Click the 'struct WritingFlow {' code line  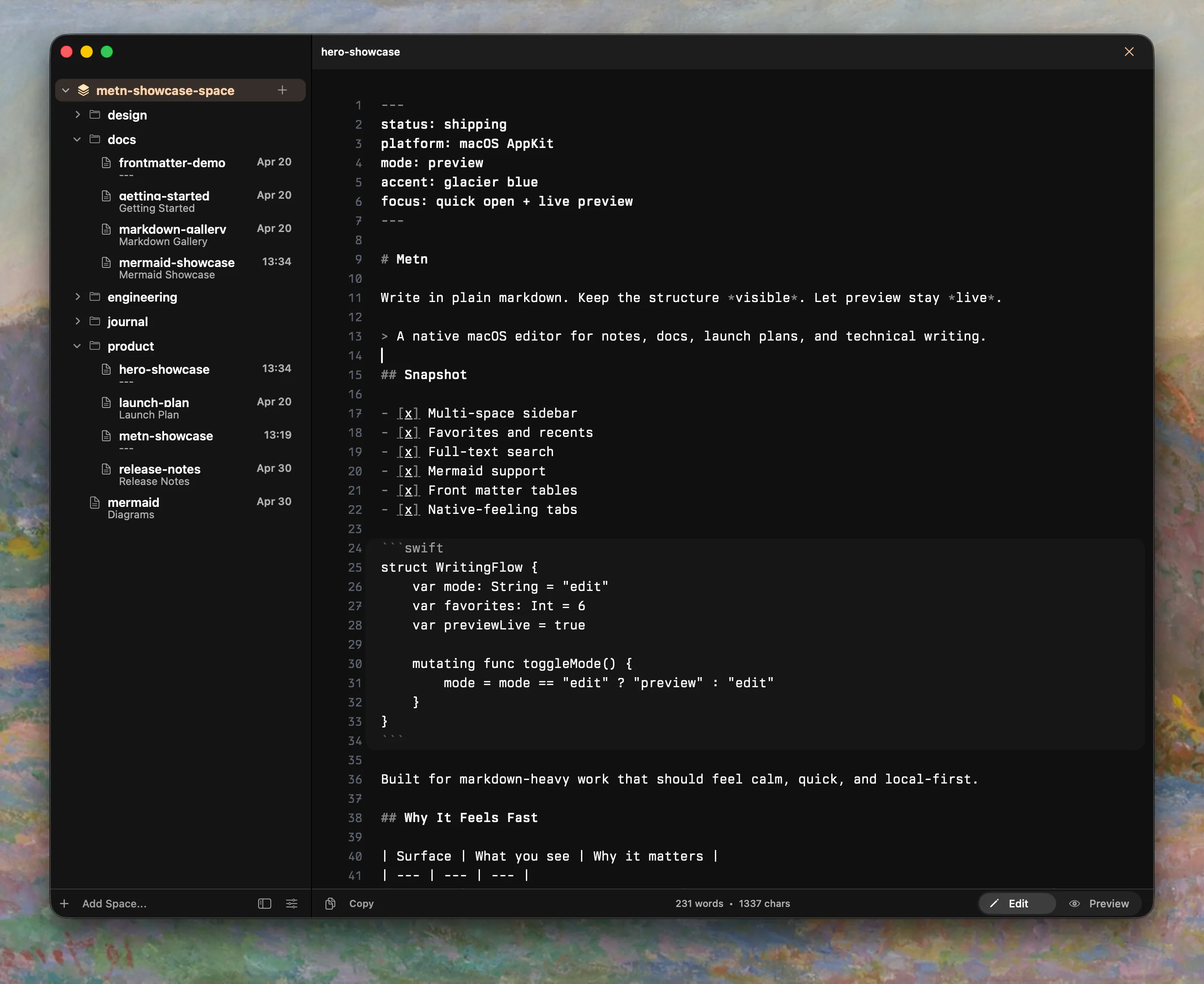coord(459,567)
